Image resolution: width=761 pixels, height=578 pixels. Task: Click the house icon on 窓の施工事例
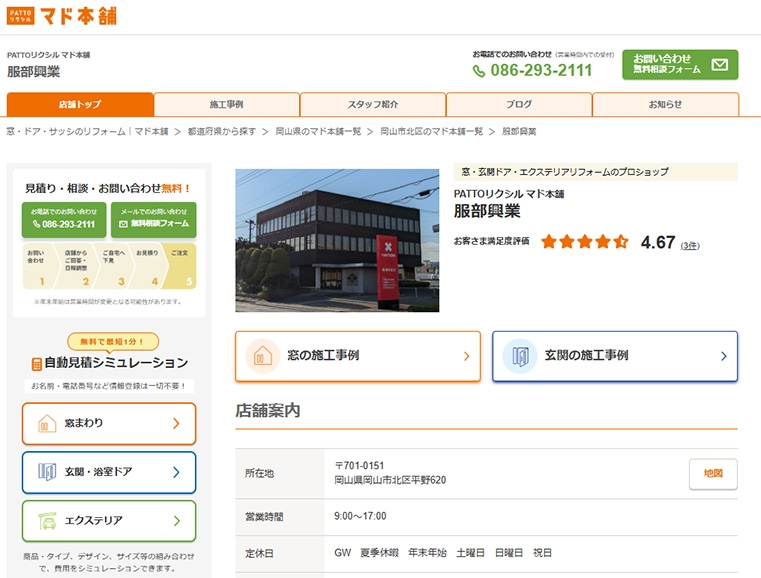tap(262, 356)
